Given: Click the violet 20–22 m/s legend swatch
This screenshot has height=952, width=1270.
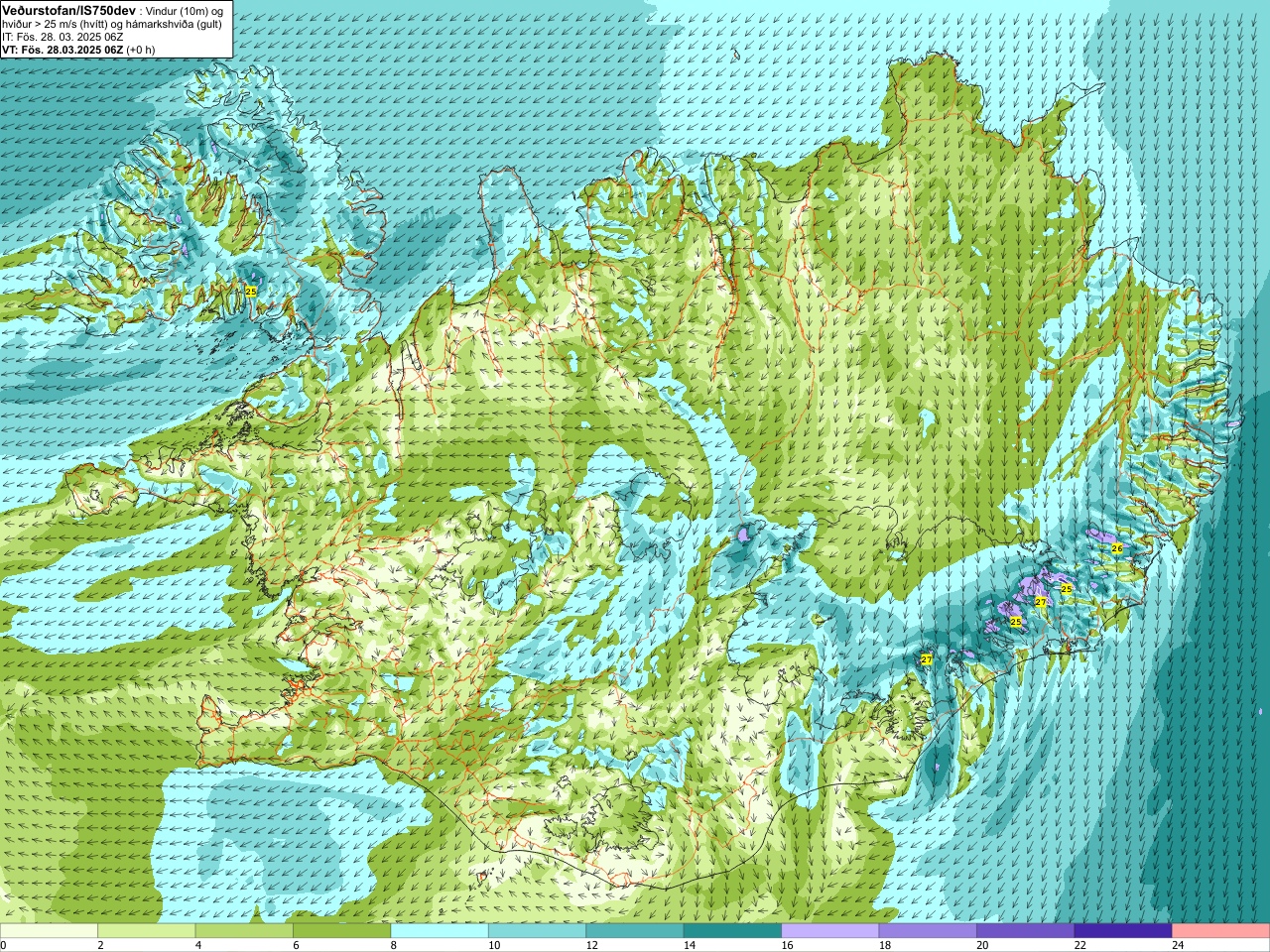Looking at the screenshot, I should (1026, 931).
